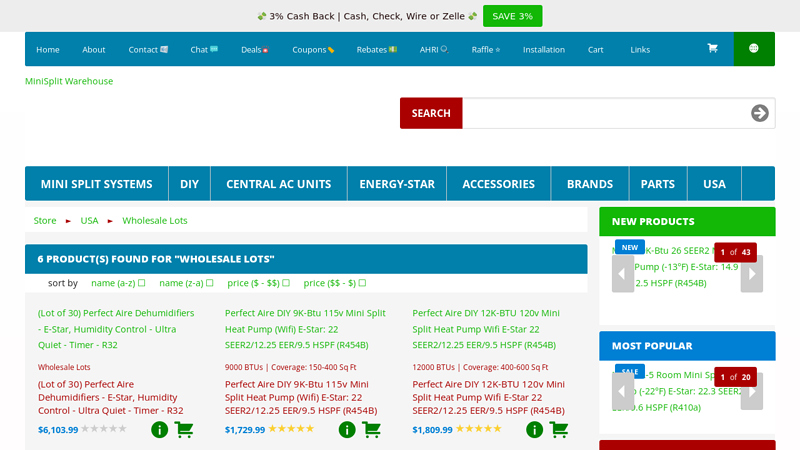The image size is (800, 450).
Task: Show info for the dehumidifier lot
Action: pyautogui.click(x=160, y=430)
